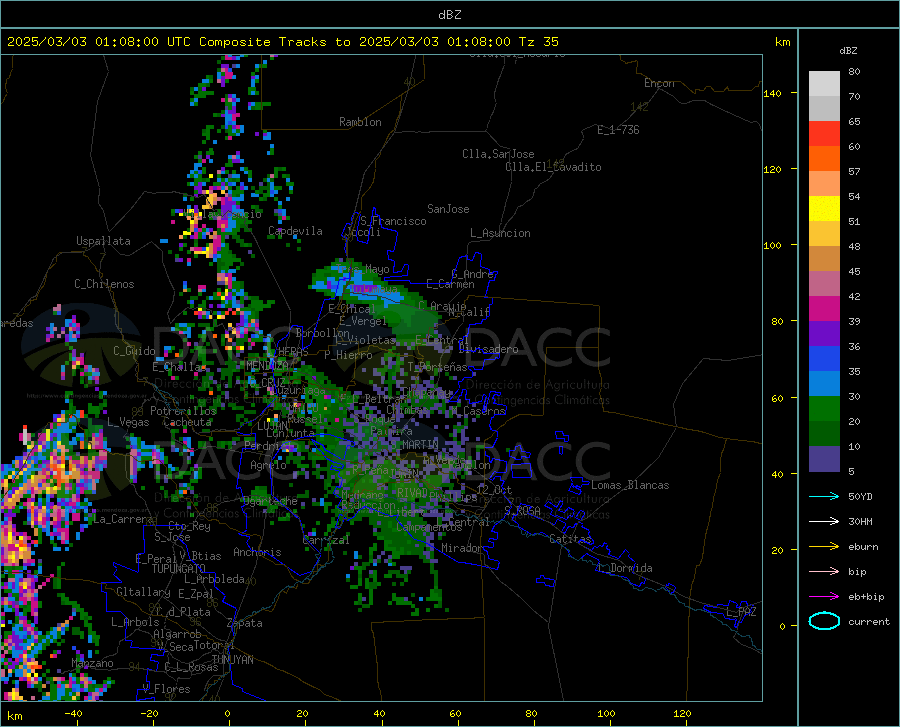Click the TUNUYAN place label
900x727 pixels.
coord(232,660)
